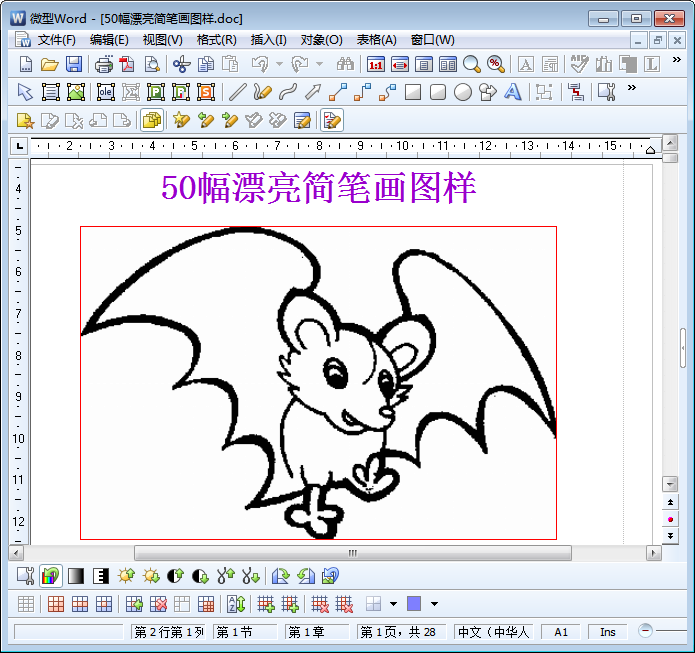Toggle the highlighted yellow notes button
The width and height of the screenshot is (695, 653).
point(152,121)
